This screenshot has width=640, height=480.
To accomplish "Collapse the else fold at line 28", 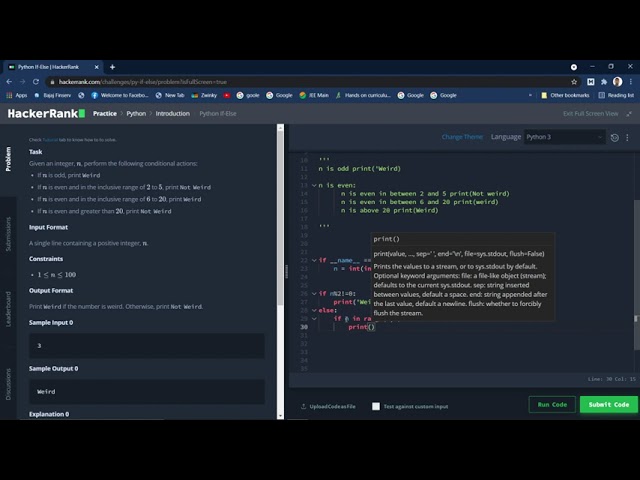I will (314, 310).
